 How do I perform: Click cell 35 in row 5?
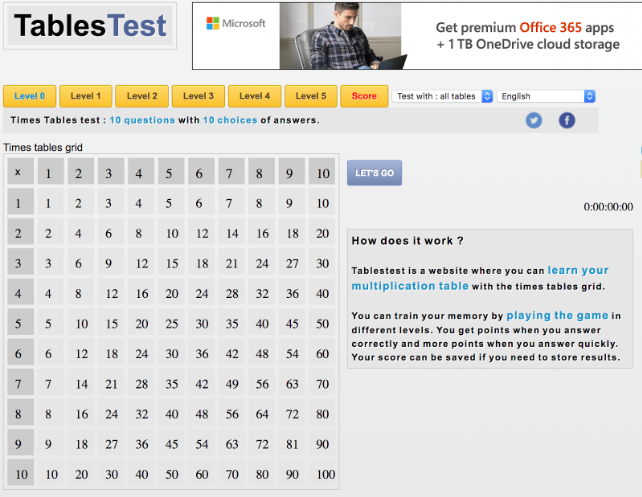[231, 322]
